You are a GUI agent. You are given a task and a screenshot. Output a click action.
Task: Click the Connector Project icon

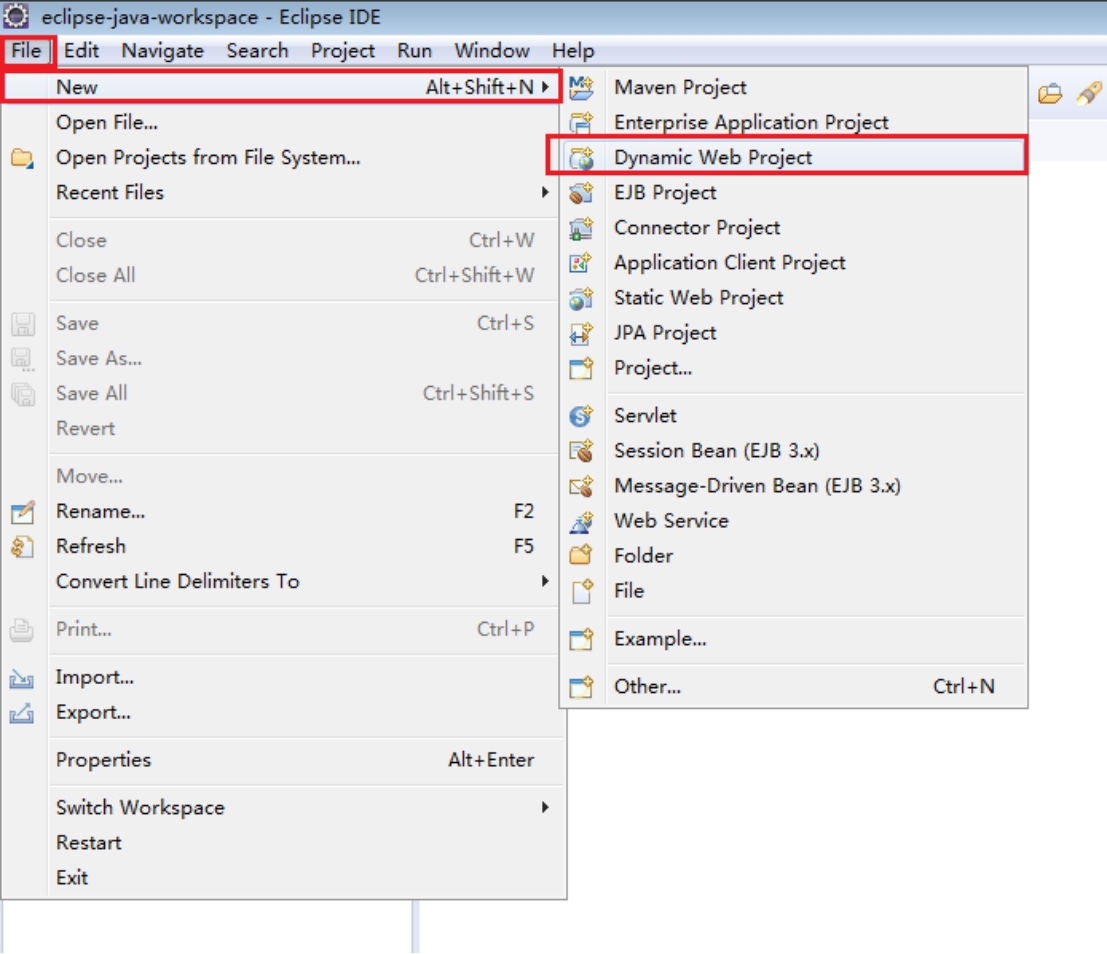581,227
